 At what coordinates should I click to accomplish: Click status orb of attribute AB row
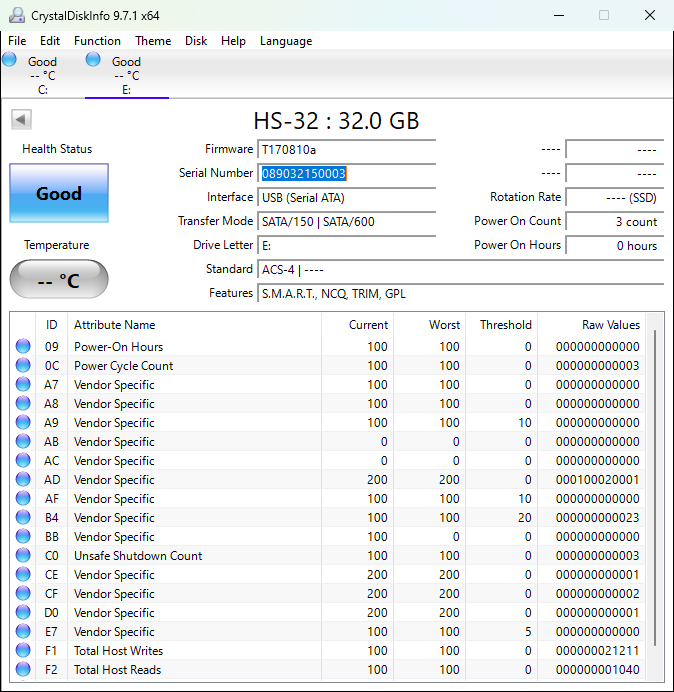[23, 441]
